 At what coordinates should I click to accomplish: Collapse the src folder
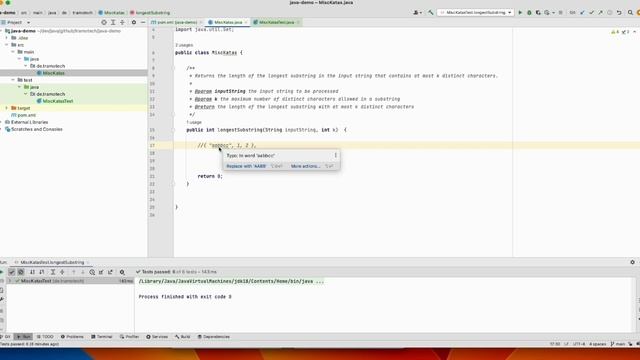pos(7,45)
